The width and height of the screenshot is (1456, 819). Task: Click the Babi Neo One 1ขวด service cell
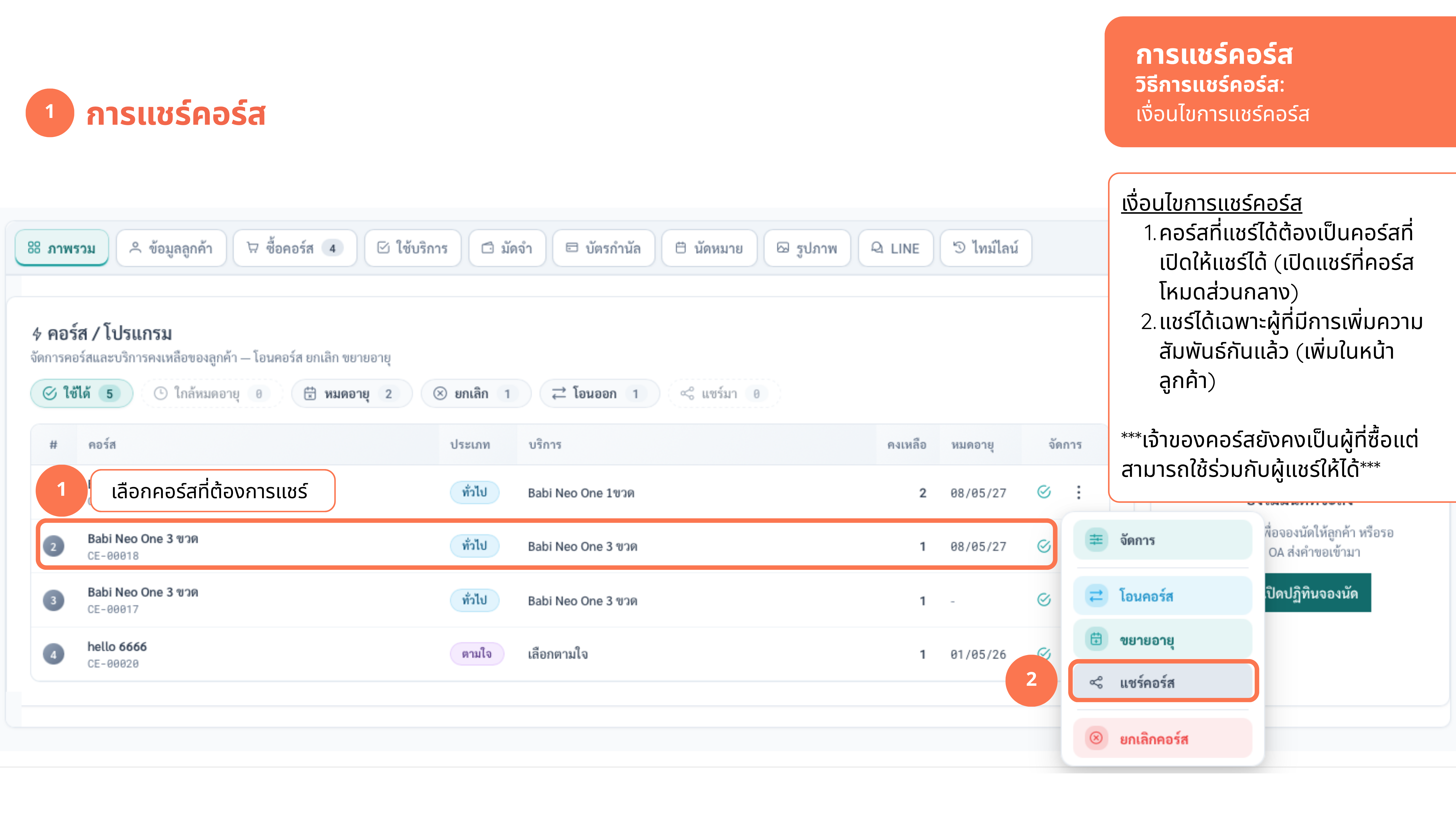point(581,493)
